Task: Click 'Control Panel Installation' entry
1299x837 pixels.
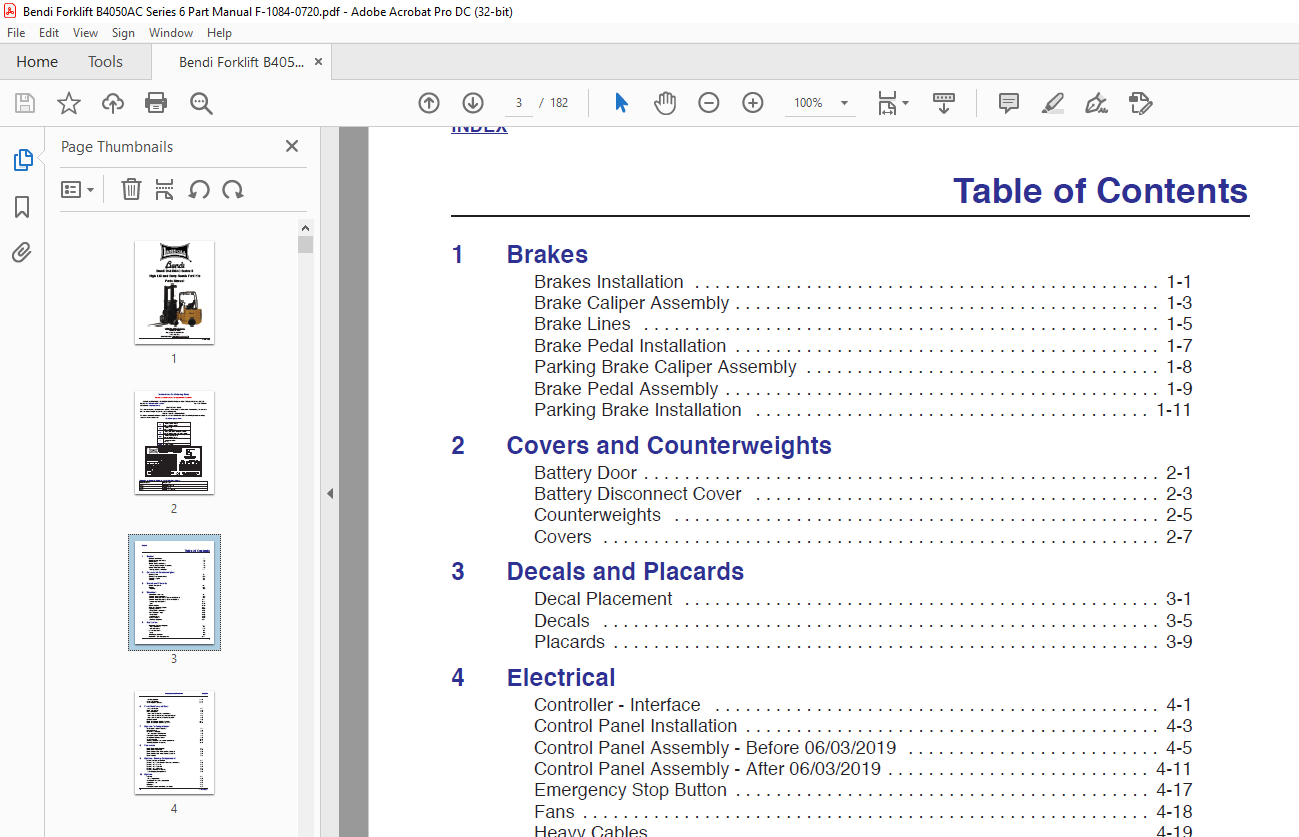Action: tap(635, 726)
